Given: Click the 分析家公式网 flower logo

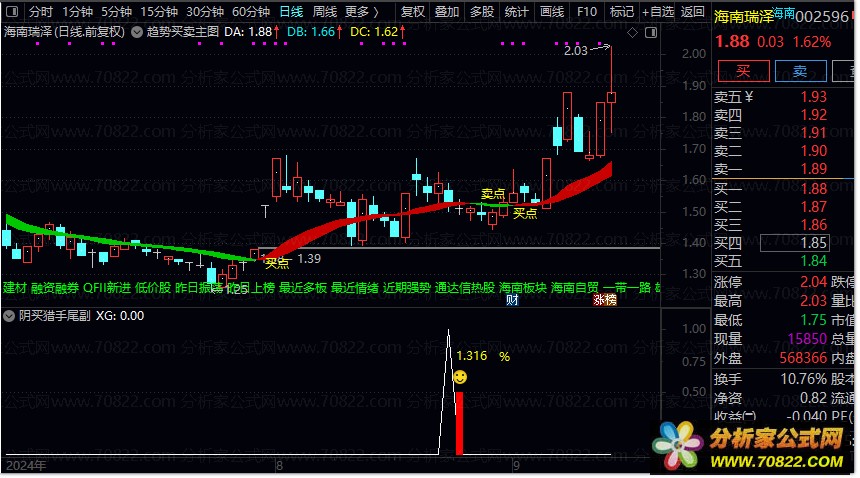Looking at the screenshot, I should [677, 445].
